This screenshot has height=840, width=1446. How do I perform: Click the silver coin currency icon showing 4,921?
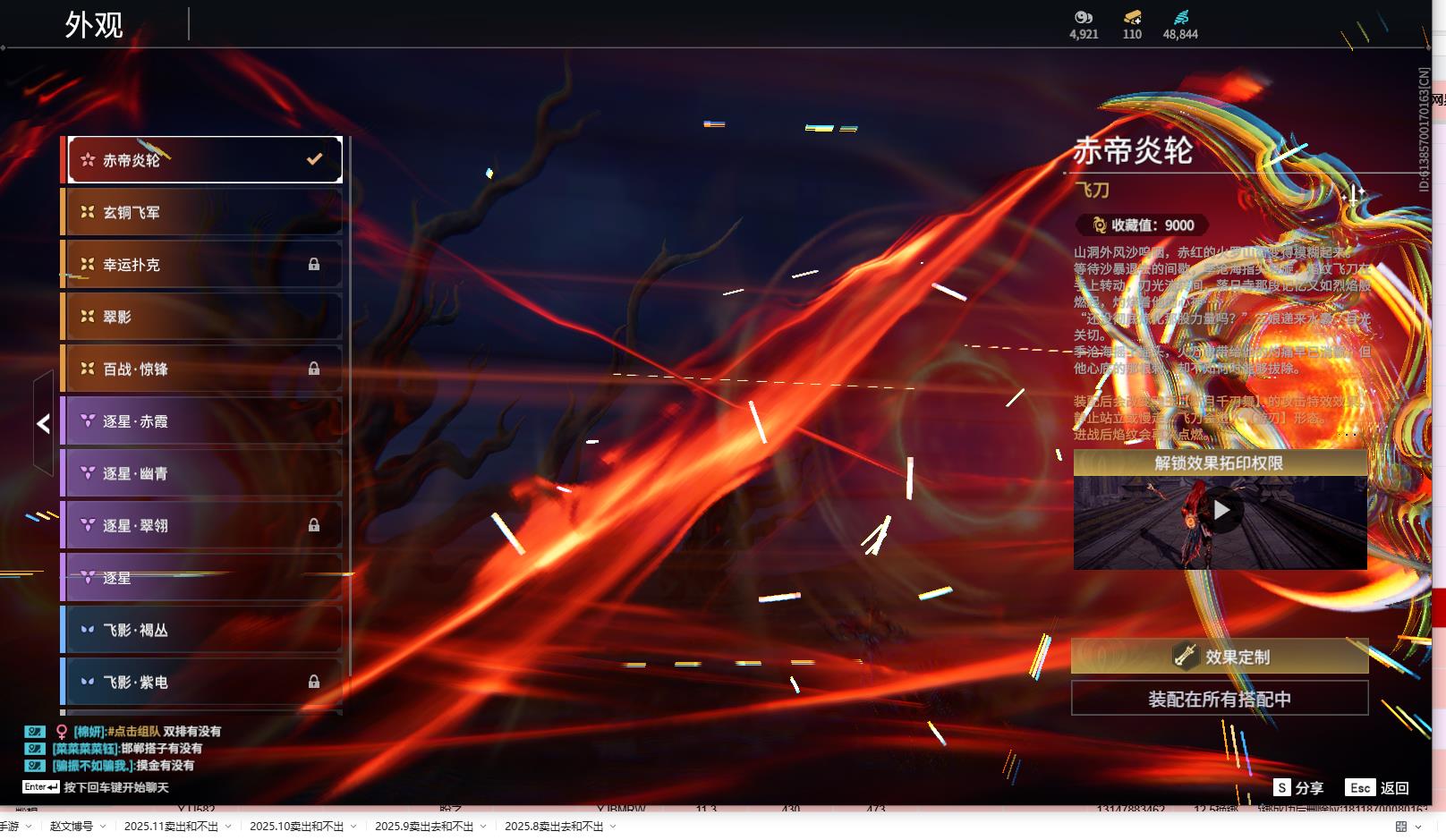1084,17
